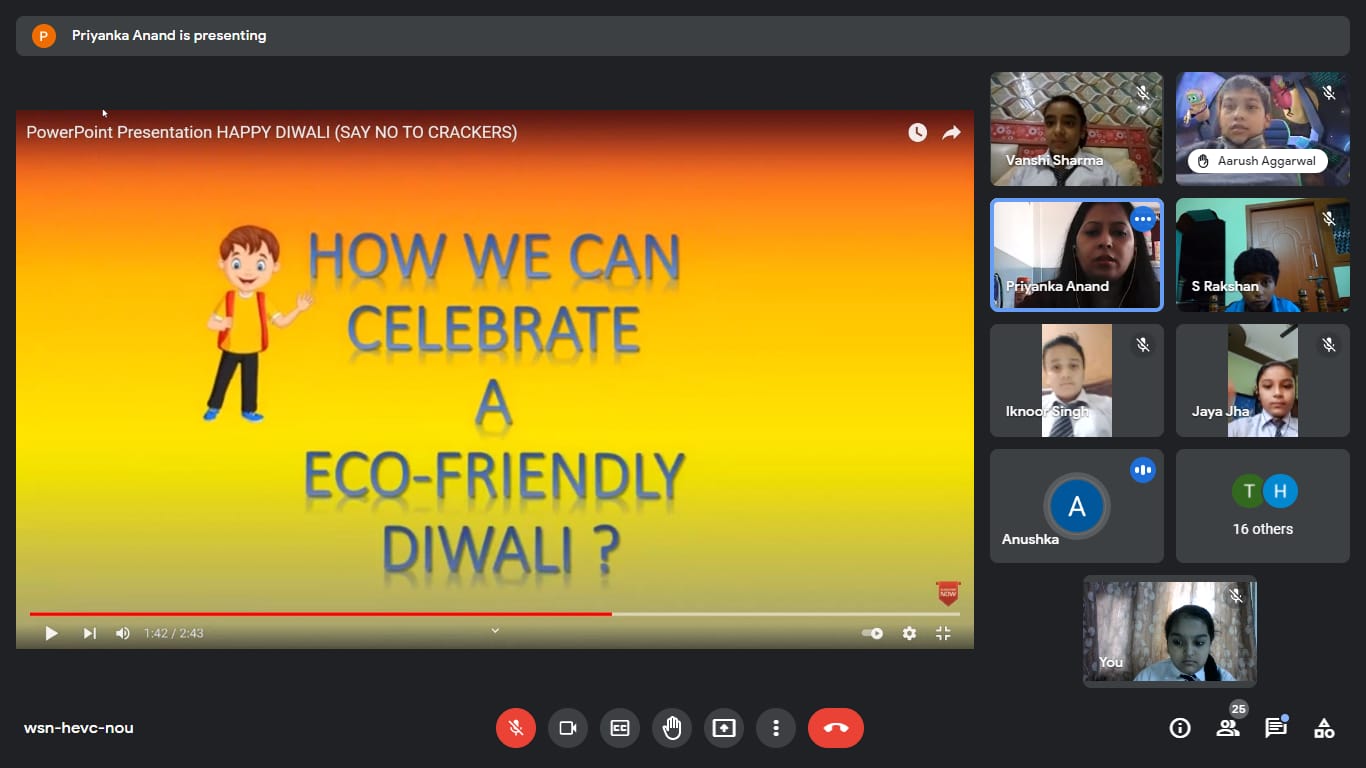Click Watch later clock icon
1366x768 pixels.
(917, 132)
